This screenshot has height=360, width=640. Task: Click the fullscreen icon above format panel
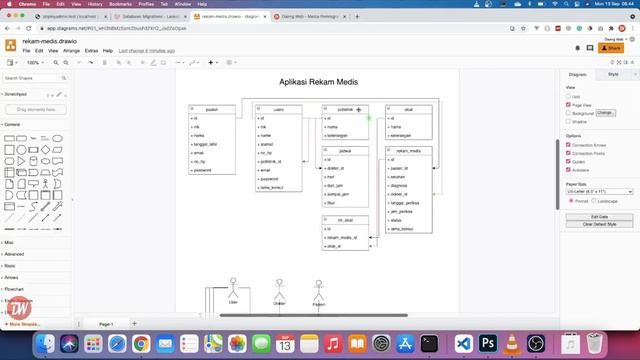[619, 62]
